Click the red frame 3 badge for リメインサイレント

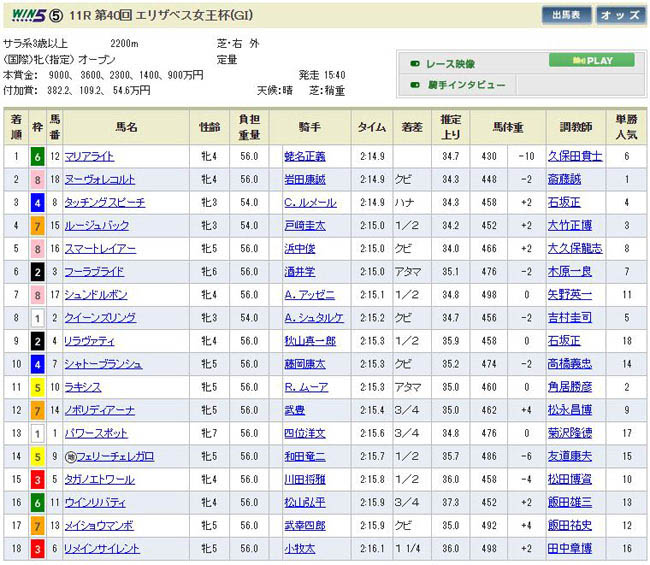coord(37,548)
